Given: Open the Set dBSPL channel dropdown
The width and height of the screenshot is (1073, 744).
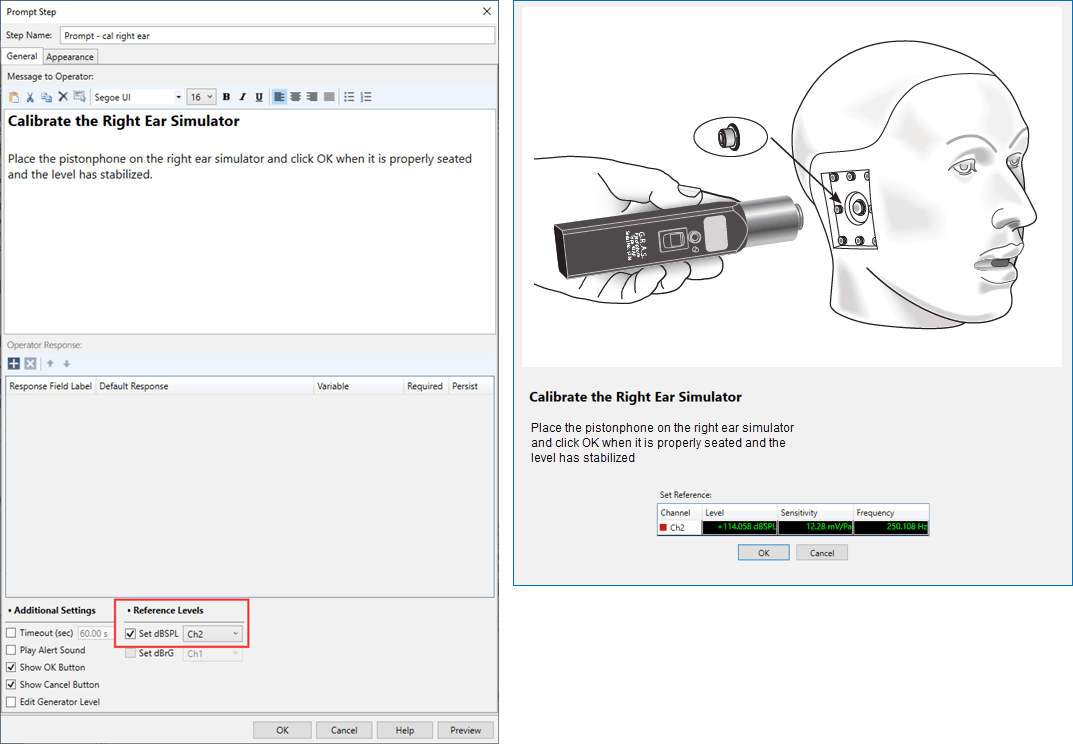Looking at the screenshot, I should tap(213, 633).
